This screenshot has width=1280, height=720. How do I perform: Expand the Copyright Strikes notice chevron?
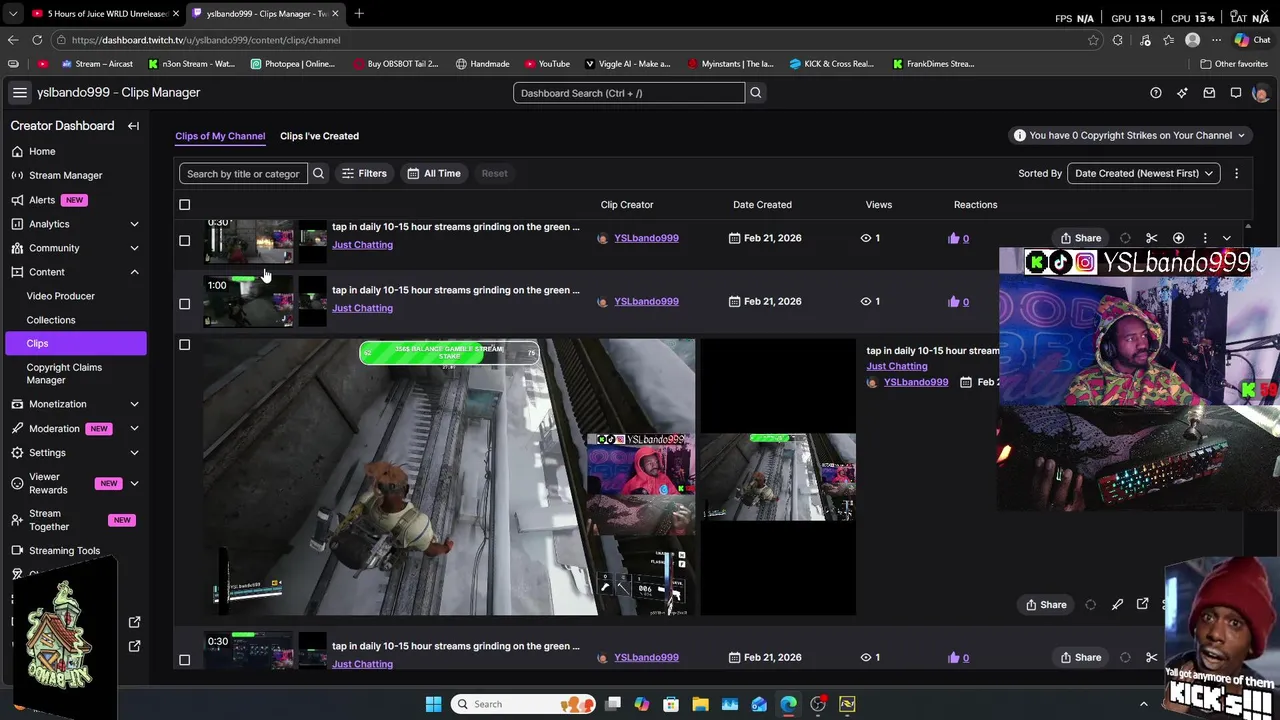click(x=1241, y=136)
